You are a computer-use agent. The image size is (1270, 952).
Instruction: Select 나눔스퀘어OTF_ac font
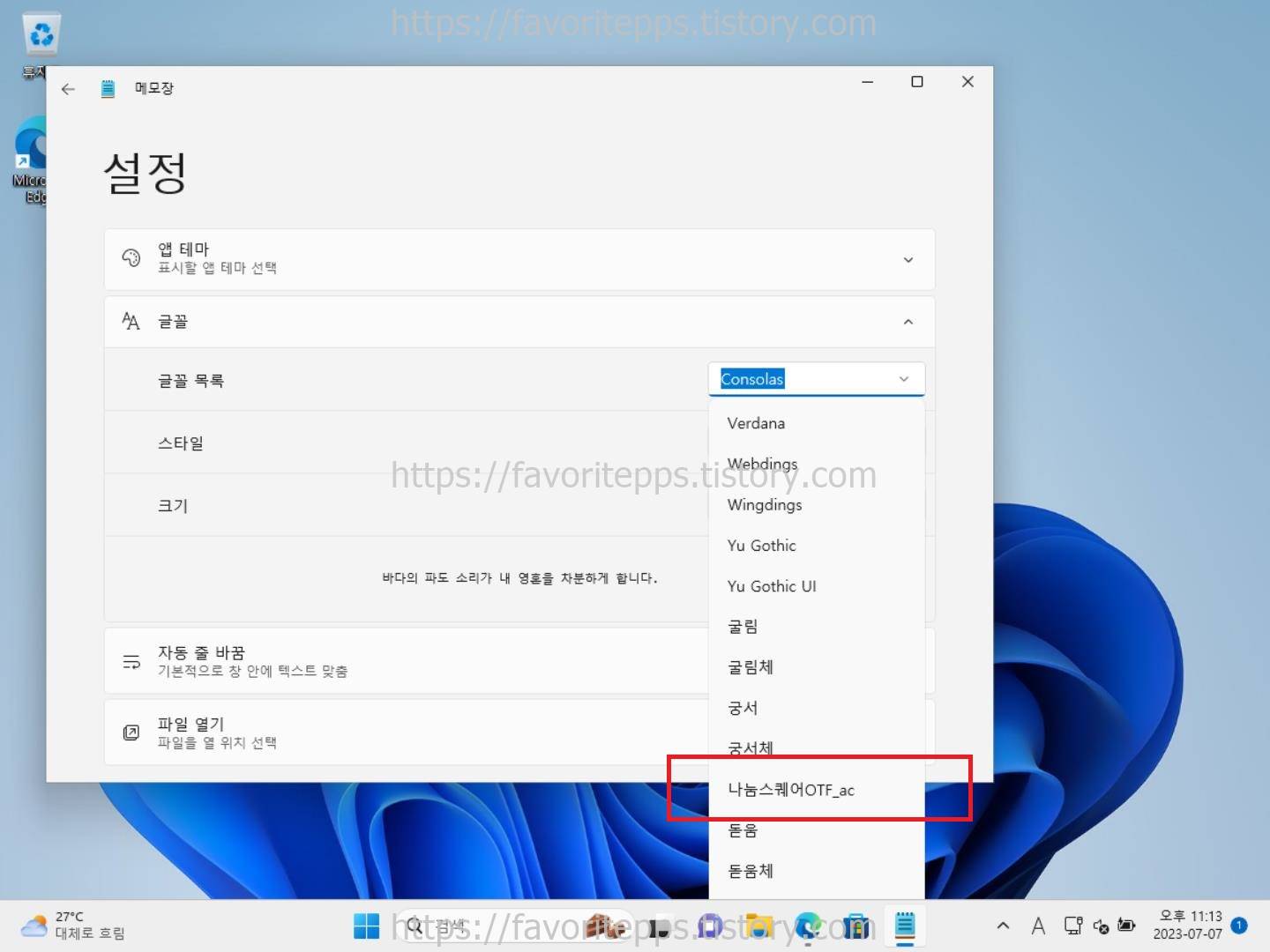(x=817, y=790)
